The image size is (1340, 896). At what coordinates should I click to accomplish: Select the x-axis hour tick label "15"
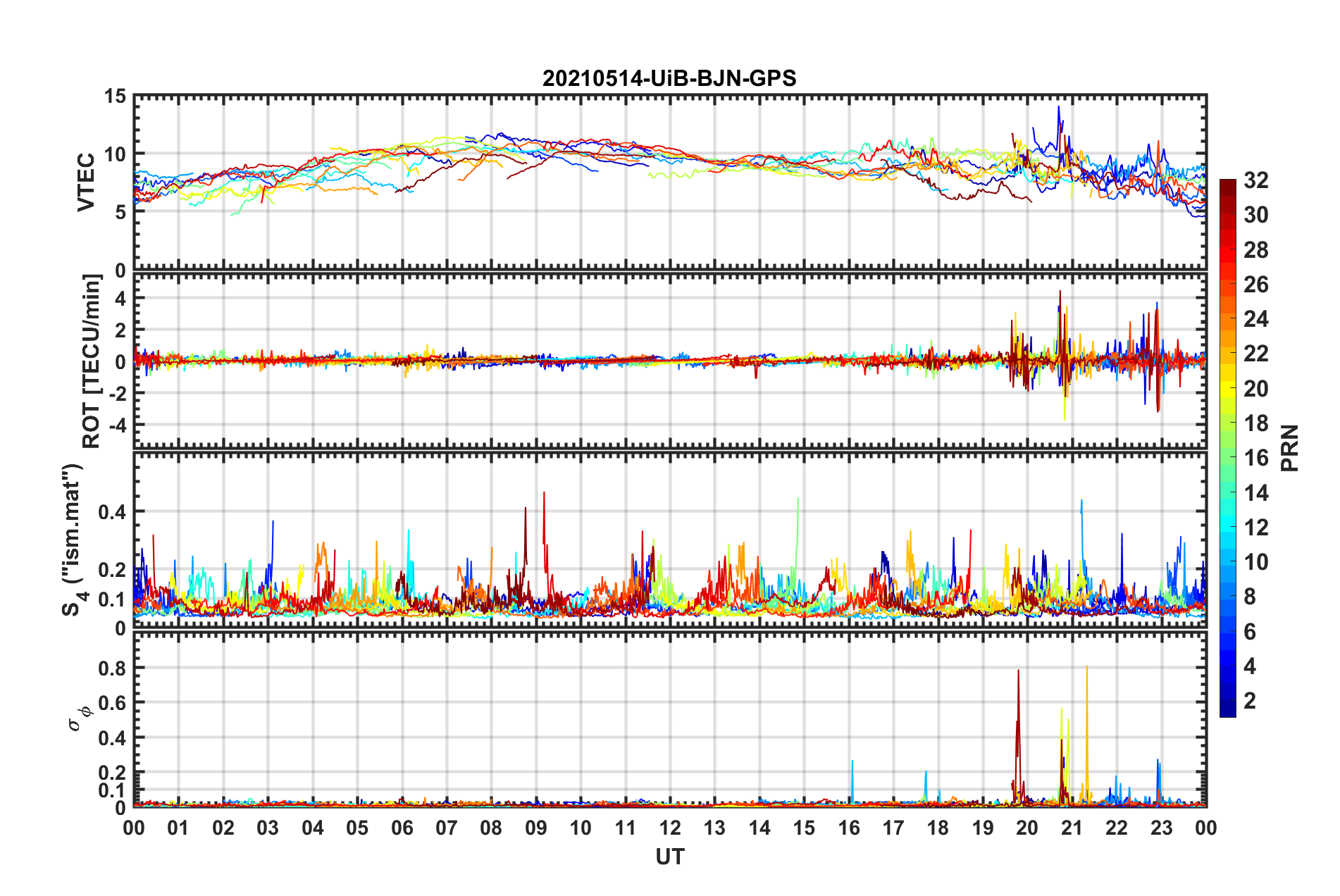804,827
